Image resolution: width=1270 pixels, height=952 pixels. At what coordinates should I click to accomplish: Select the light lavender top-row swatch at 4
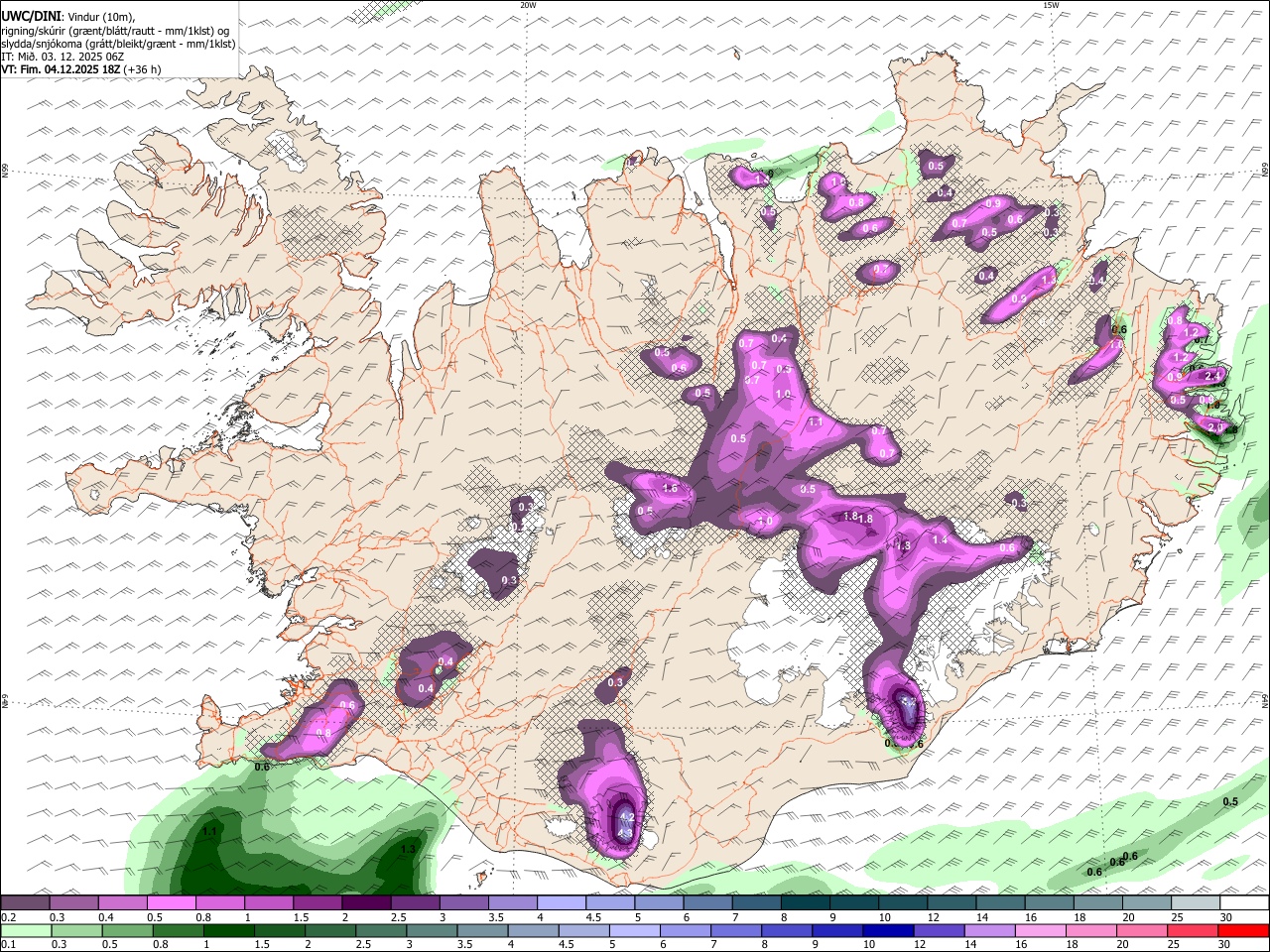(562, 902)
